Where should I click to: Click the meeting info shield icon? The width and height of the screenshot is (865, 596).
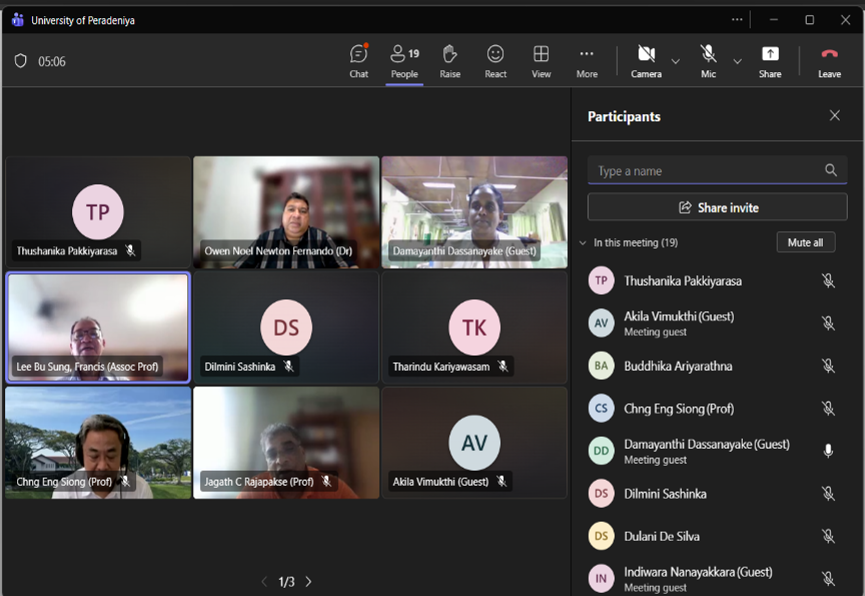(x=20, y=60)
